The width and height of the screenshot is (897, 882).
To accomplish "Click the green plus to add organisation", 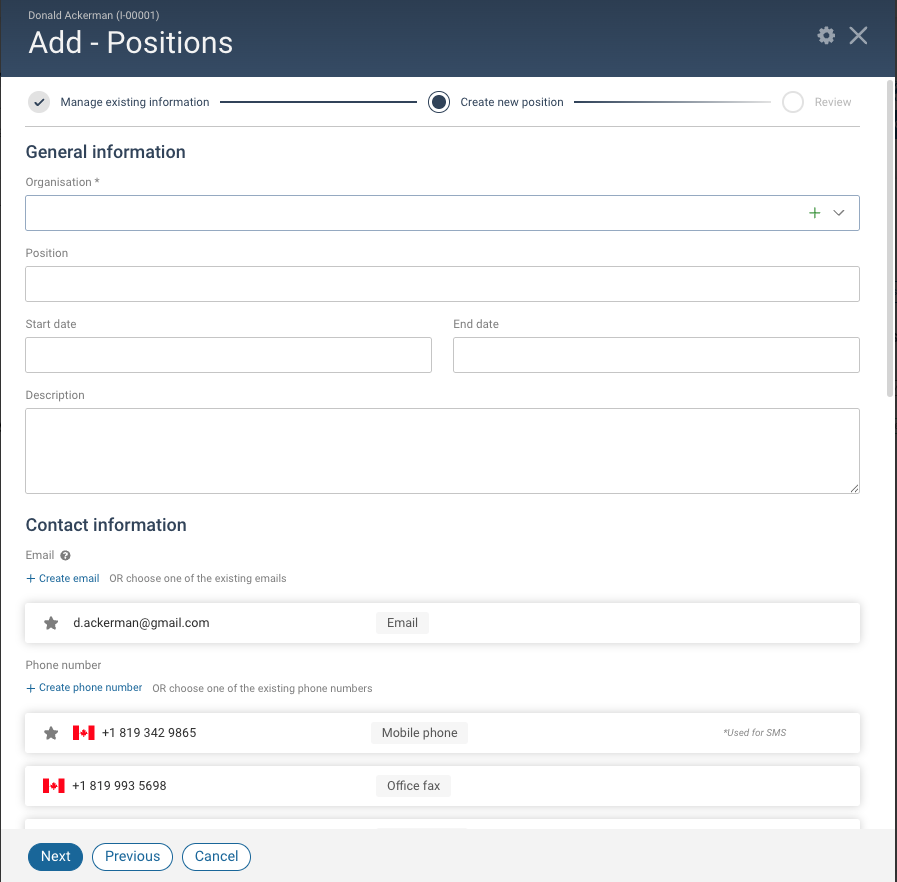I will [814, 213].
